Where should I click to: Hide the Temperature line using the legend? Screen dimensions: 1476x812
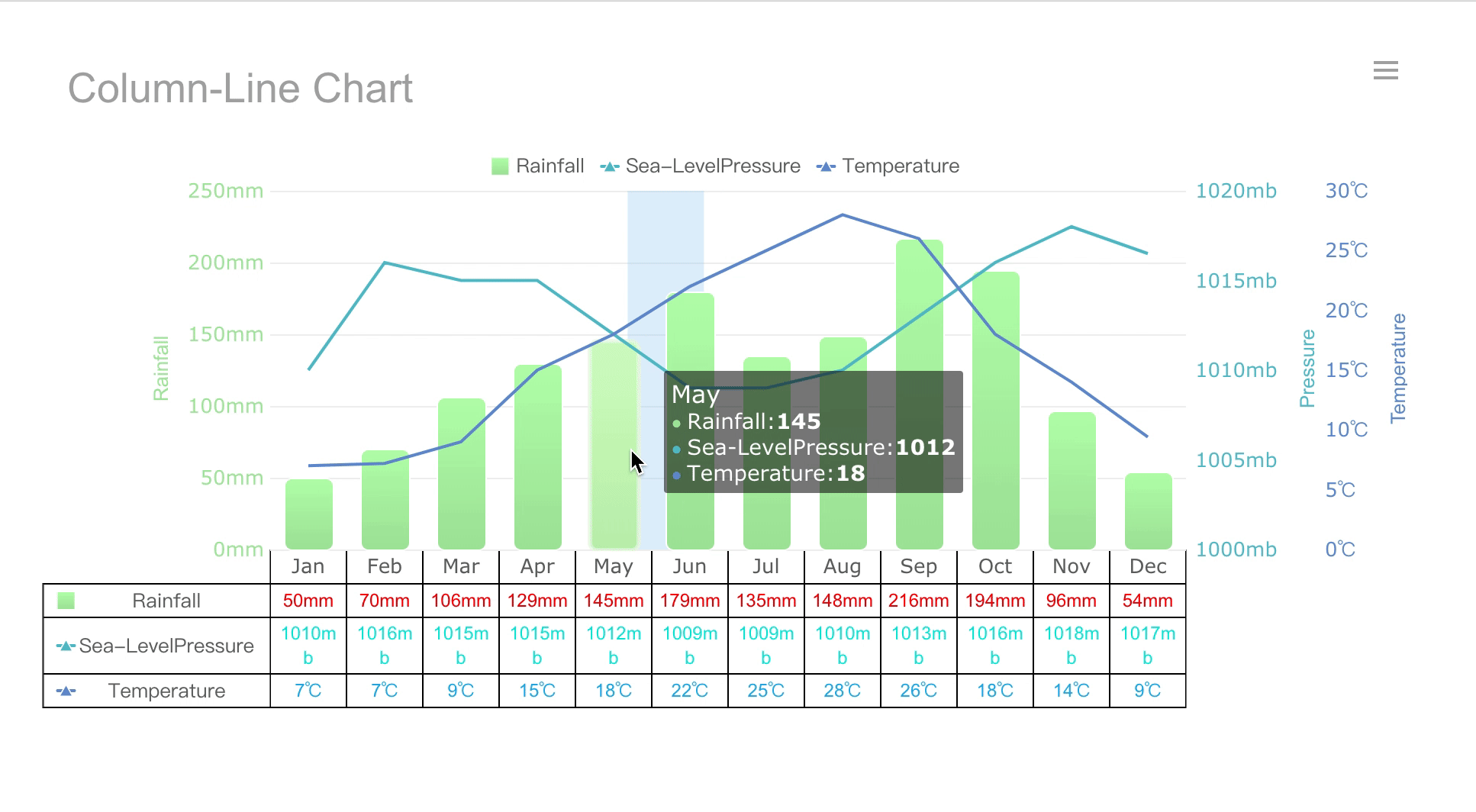tap(901, 166)
